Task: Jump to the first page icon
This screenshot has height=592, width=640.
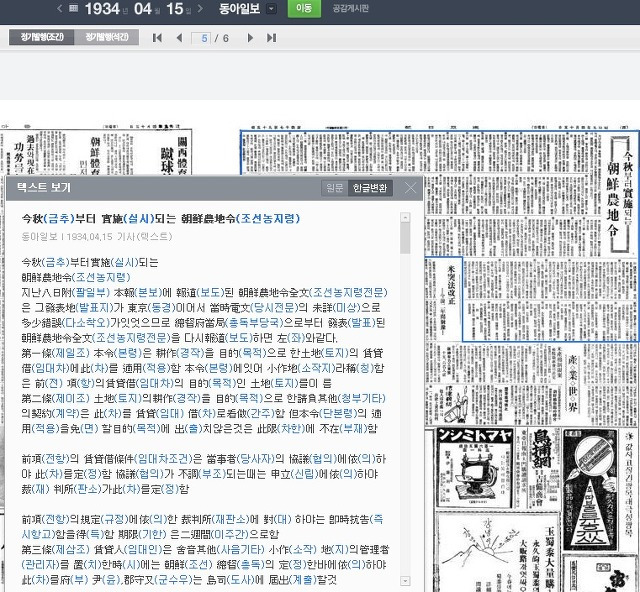Action: click(157, 38)
